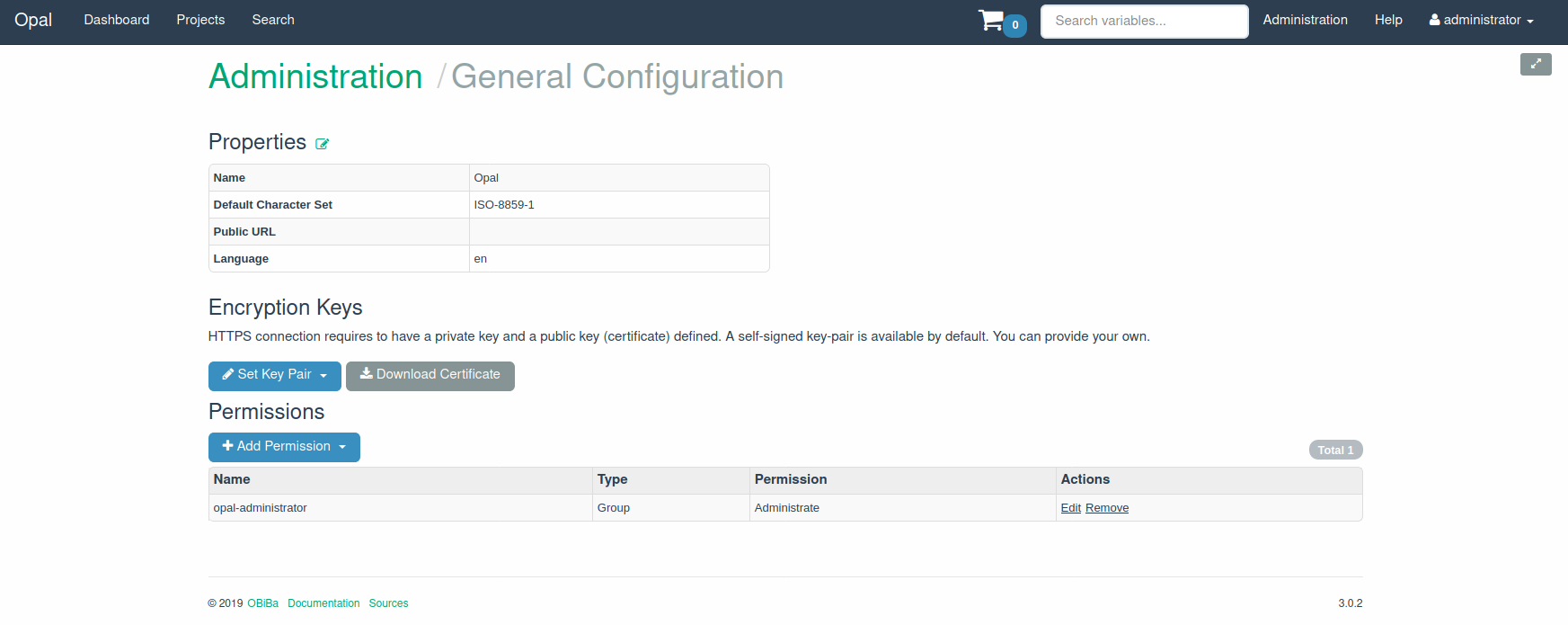
Task: Click the Total 1 badge
Action: point(1335,450)
